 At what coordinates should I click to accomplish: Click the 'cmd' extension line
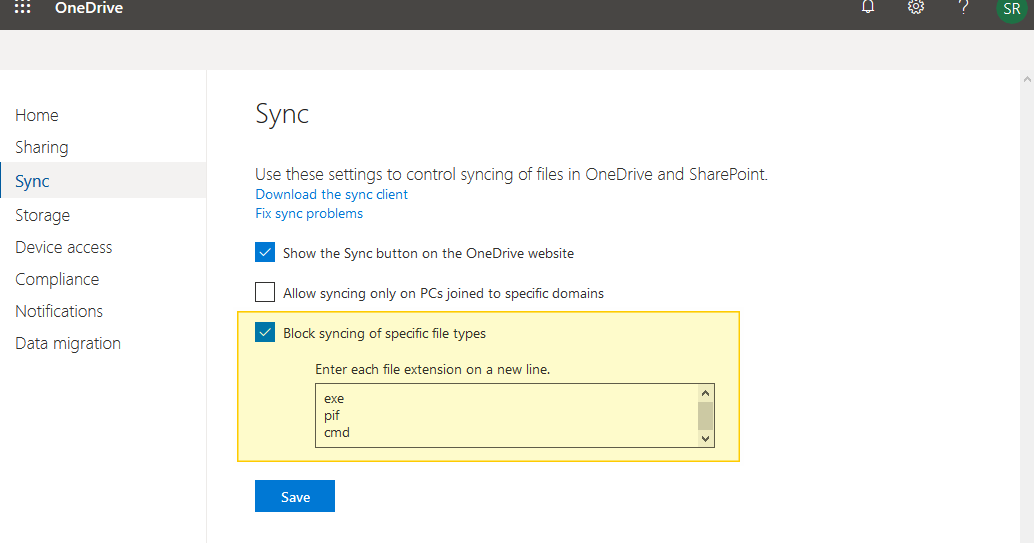pyautogui.click(x=336, y=433)
